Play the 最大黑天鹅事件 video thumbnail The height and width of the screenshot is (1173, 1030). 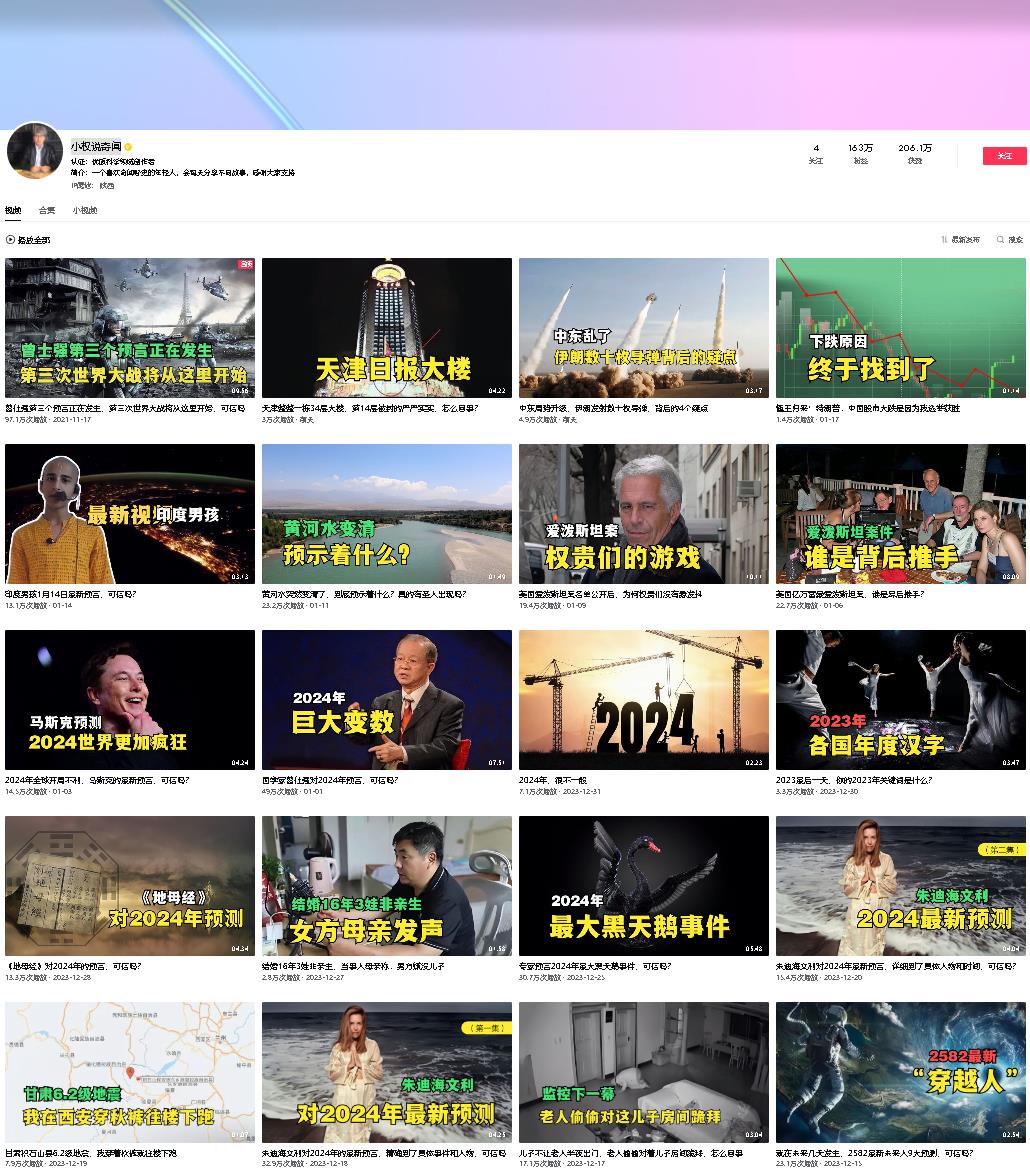pos(643,886)
